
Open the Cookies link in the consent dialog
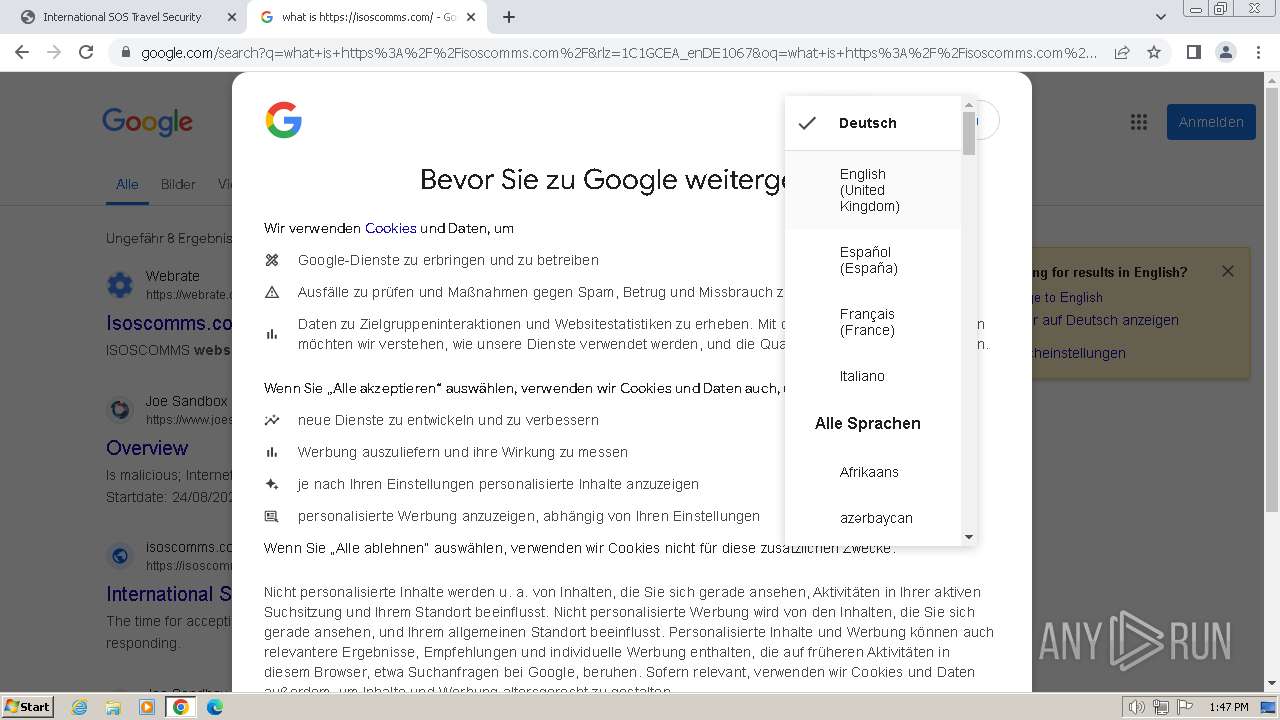pos(390,228)
